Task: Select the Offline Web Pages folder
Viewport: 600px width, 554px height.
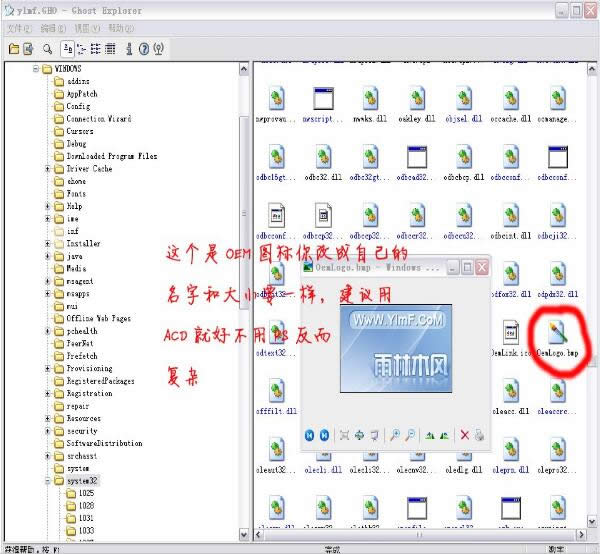Action: 98,318
